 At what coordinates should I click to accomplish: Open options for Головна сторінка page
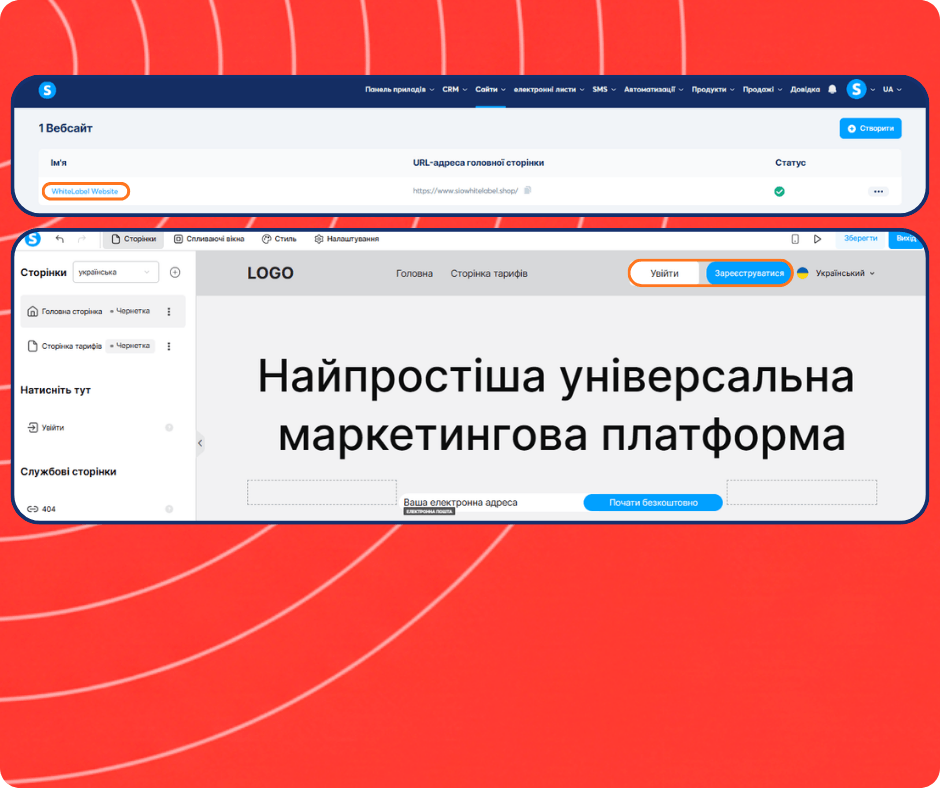169,311
